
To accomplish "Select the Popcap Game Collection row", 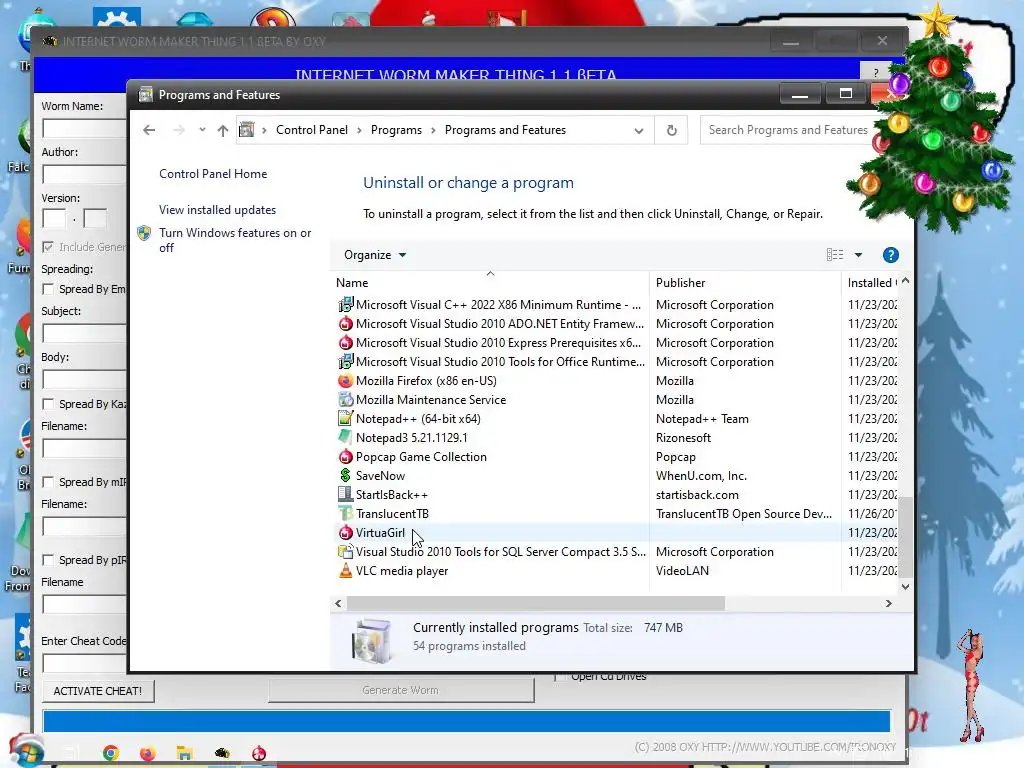I will click(x=614, y=456).
